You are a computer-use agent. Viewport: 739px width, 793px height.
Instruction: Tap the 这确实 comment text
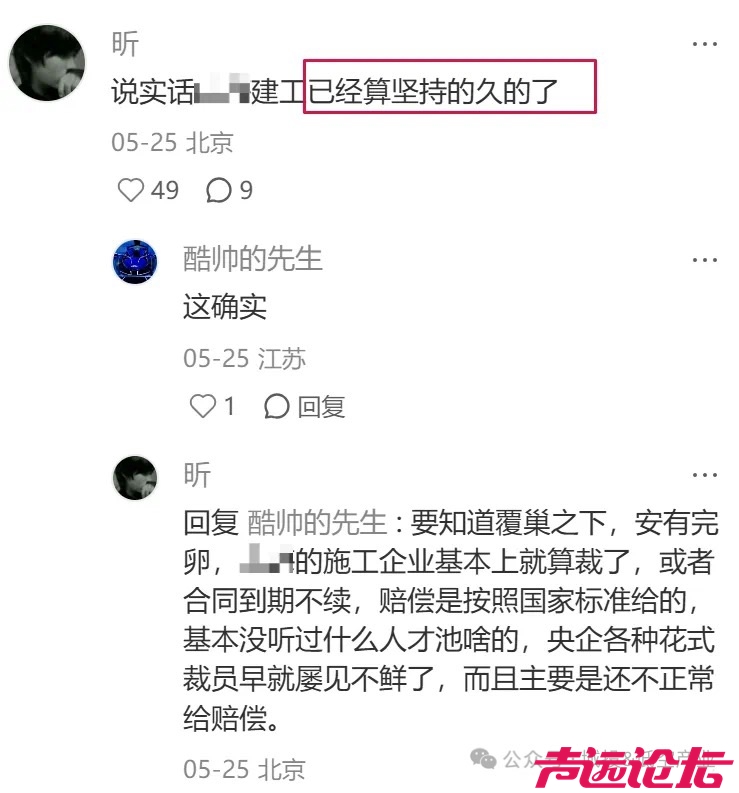point(225,307)
